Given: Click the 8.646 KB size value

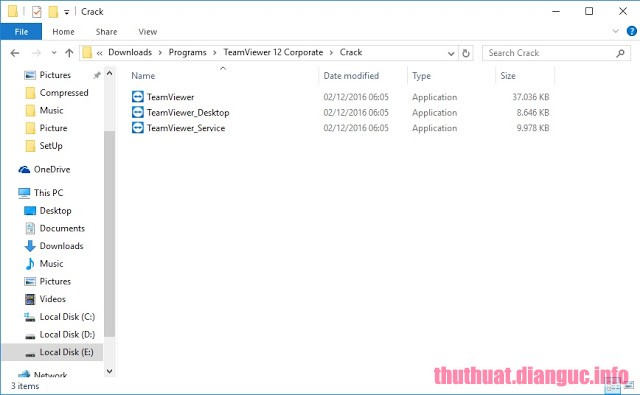Looking at the screenshot, I should 533,113.
